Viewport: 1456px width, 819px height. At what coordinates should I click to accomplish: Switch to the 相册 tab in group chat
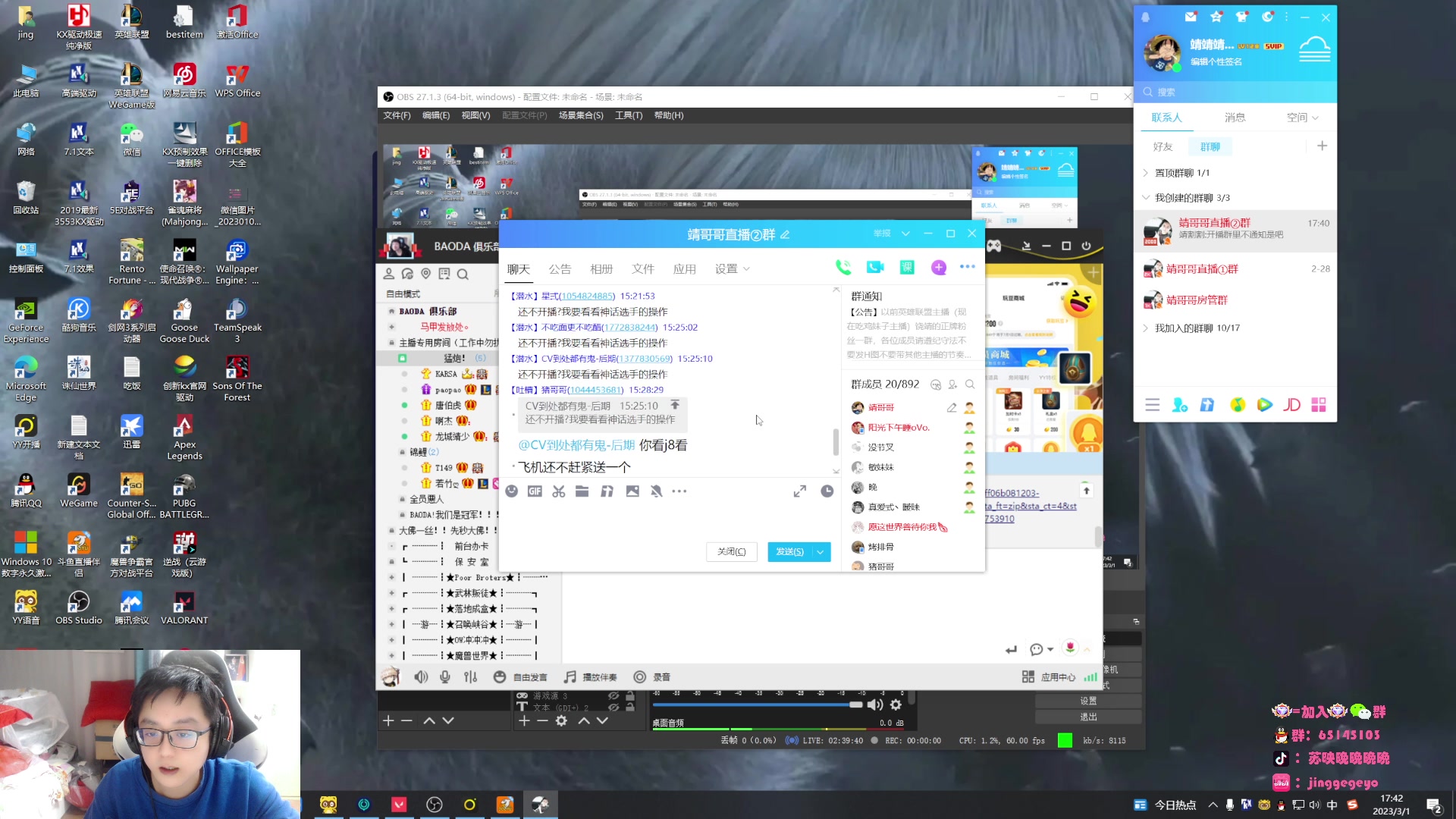601,269
